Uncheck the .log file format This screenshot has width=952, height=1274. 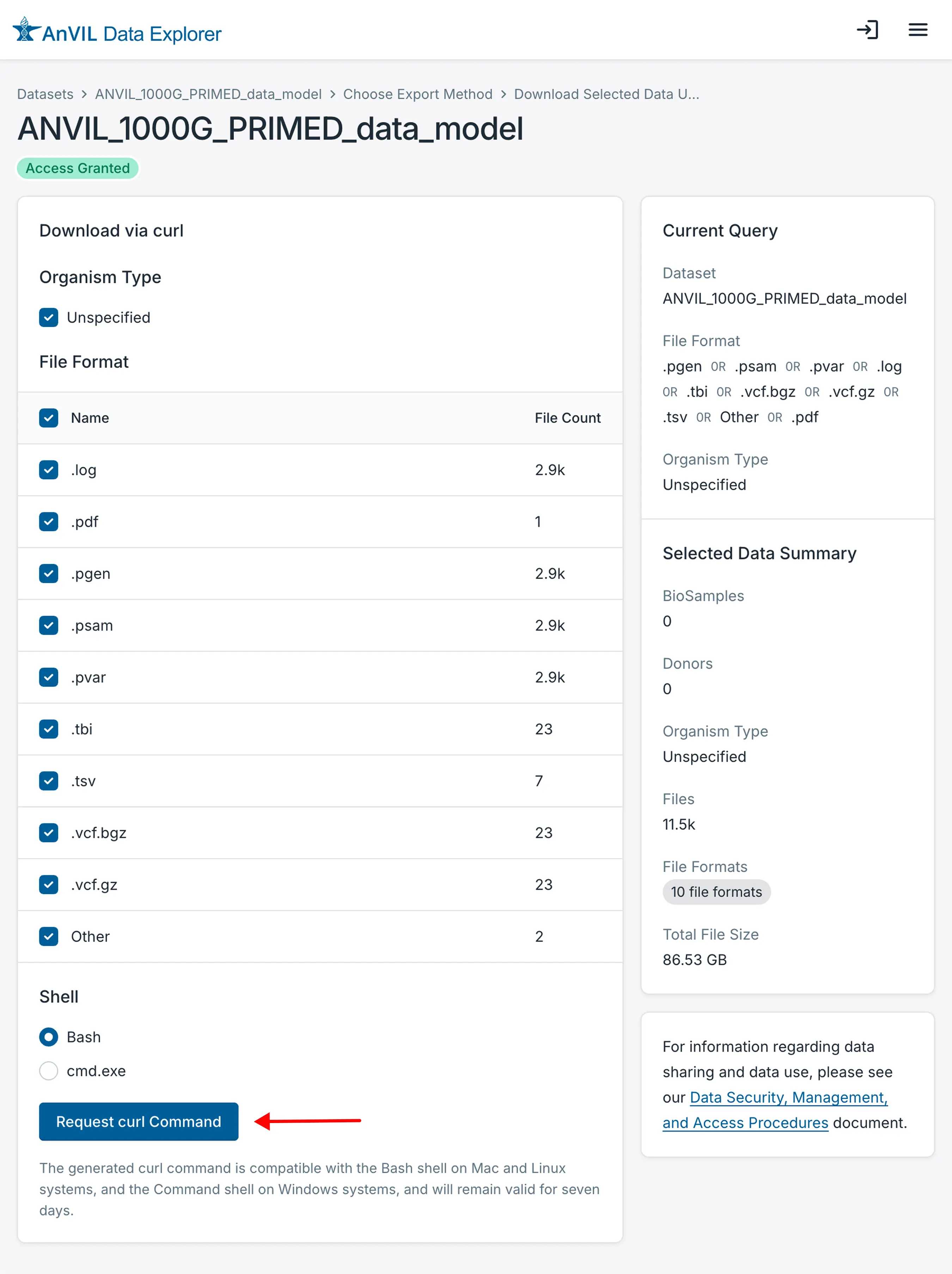click(49, 469)
